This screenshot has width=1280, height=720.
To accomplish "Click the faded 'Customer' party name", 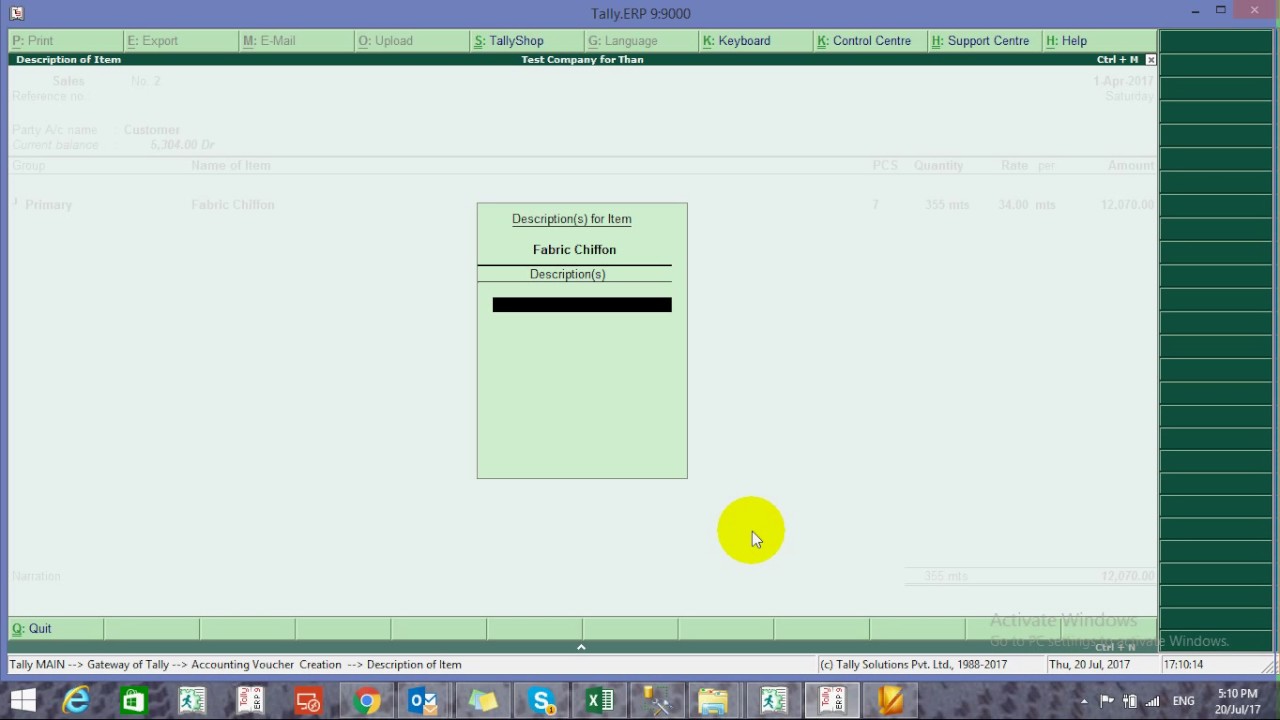I will click(x=152, y=130).
